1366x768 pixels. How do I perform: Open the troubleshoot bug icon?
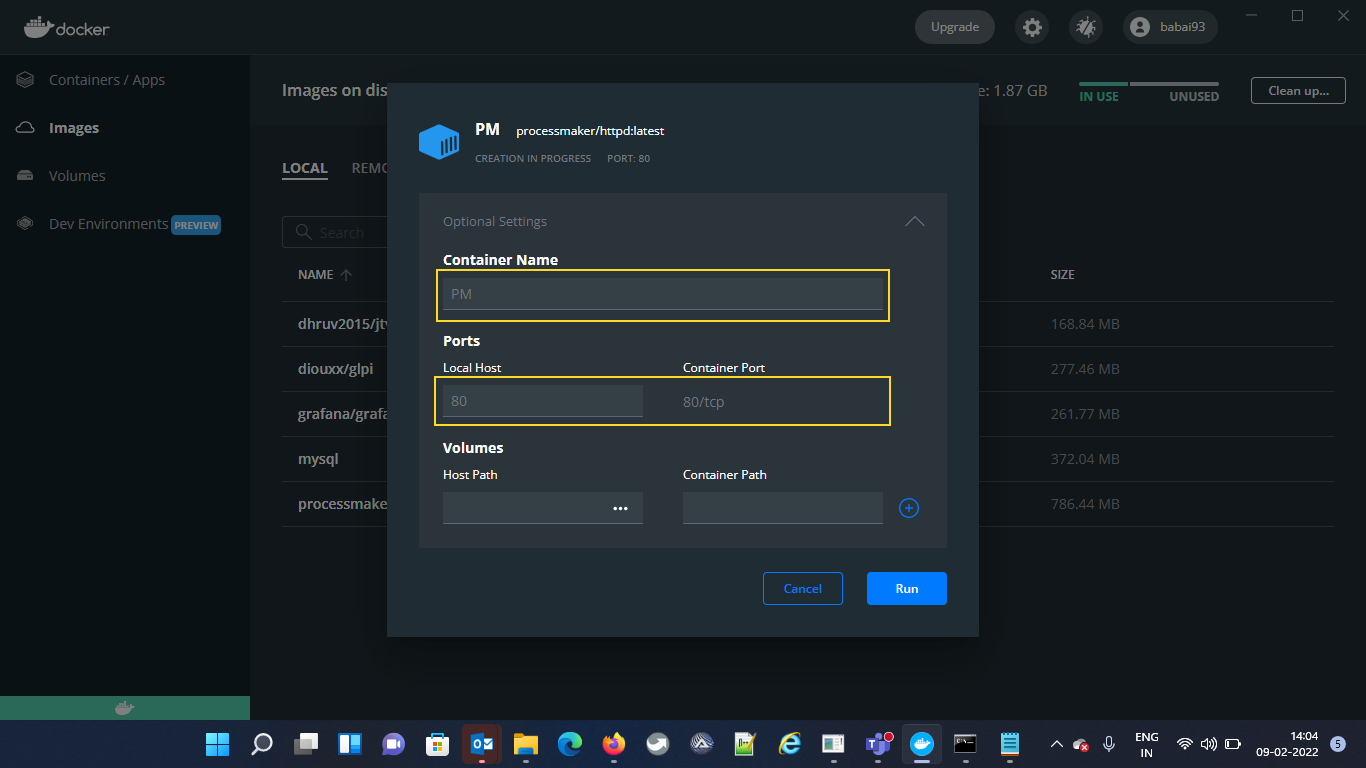pyautogui.click(x=1085, y=27)
